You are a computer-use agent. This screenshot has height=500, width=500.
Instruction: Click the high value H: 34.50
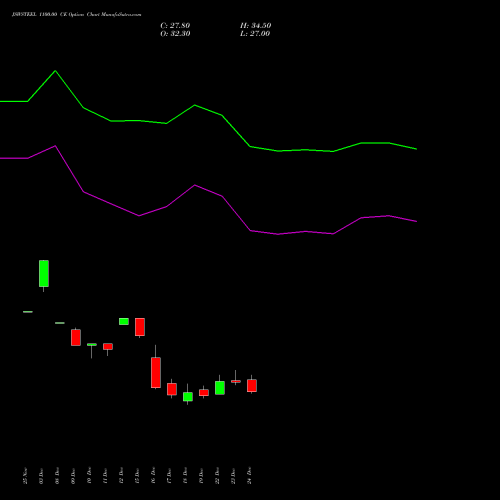pos(255,26)
